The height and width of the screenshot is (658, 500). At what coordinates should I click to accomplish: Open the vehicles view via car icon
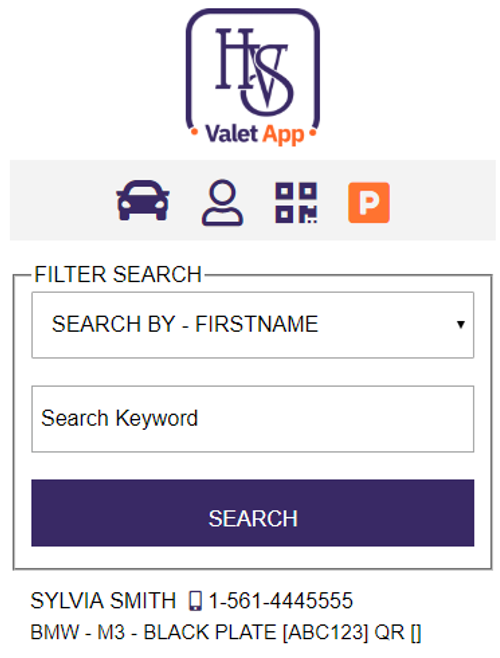point(143,201)
